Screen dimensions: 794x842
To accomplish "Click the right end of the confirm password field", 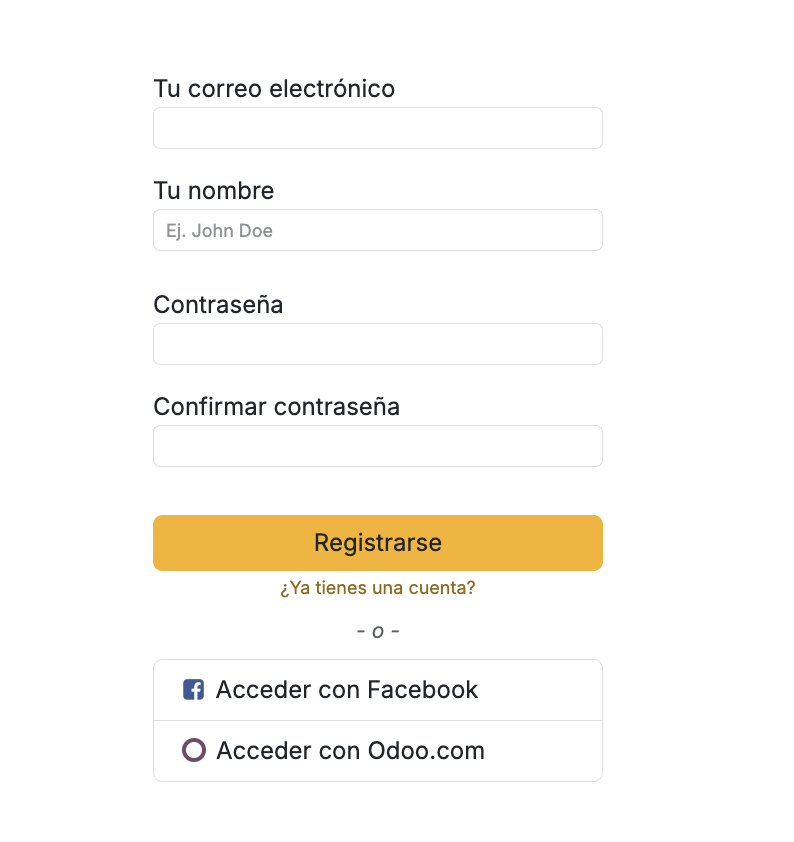I will click(x=585, y=446).
